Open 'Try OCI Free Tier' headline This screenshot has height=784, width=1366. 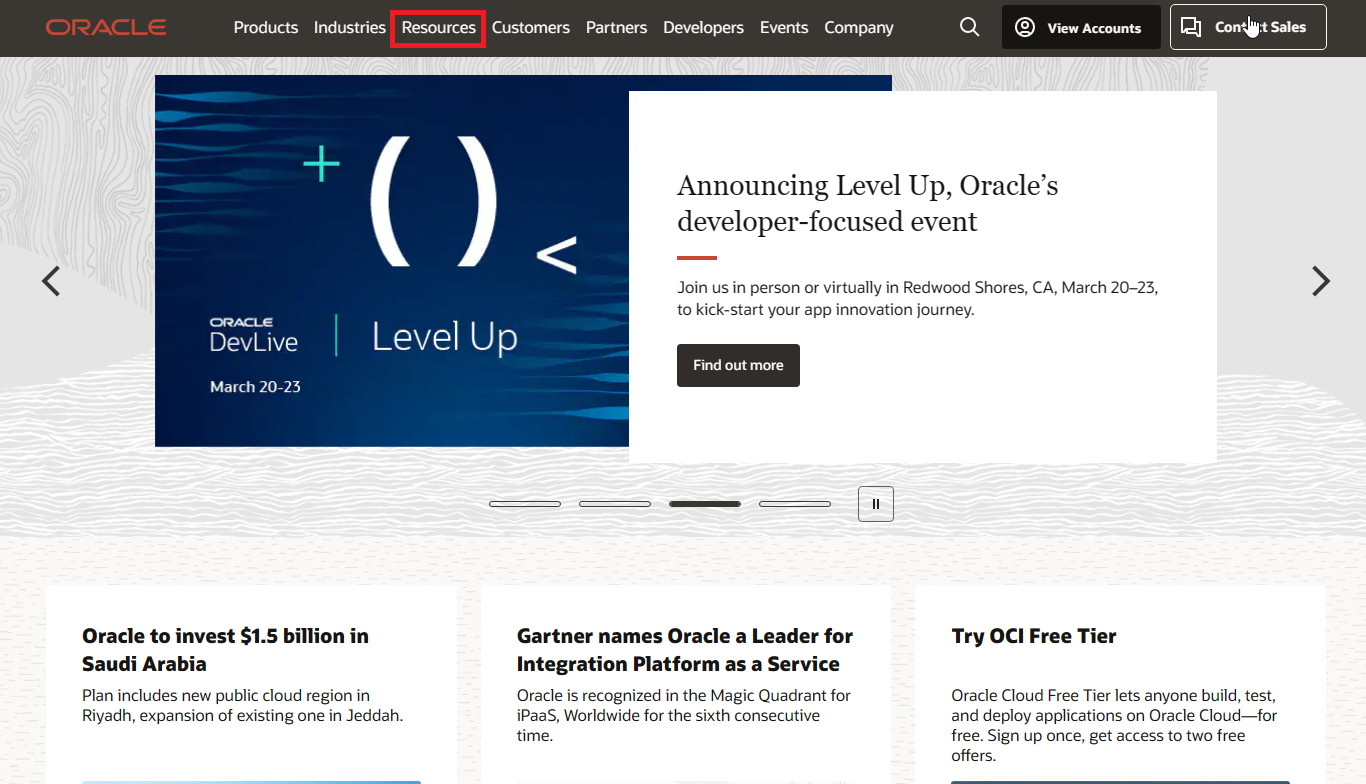pyautogui.click(x=1034, y=636)
